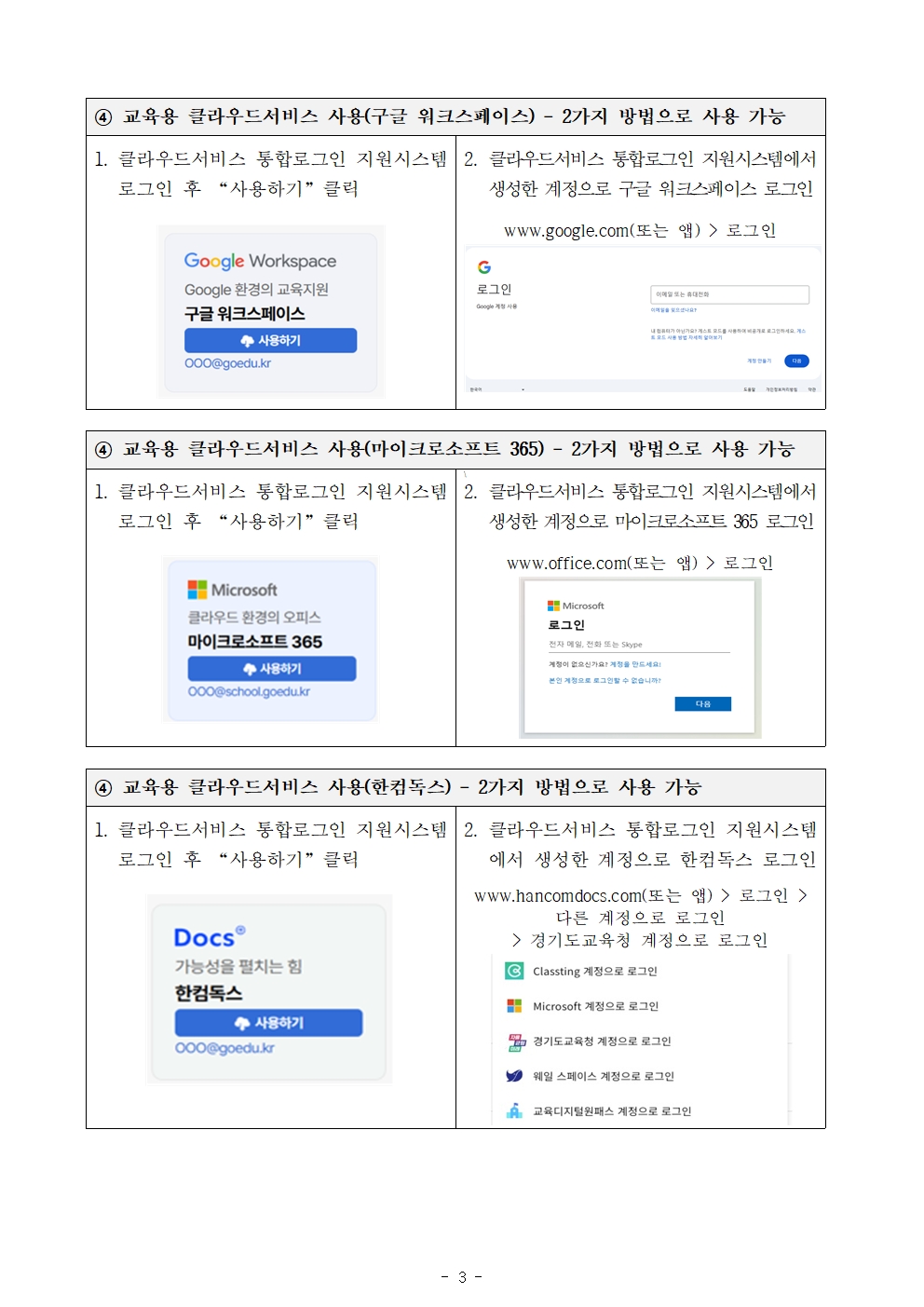Click the blue 다음 button in Microsoft login

702,704
